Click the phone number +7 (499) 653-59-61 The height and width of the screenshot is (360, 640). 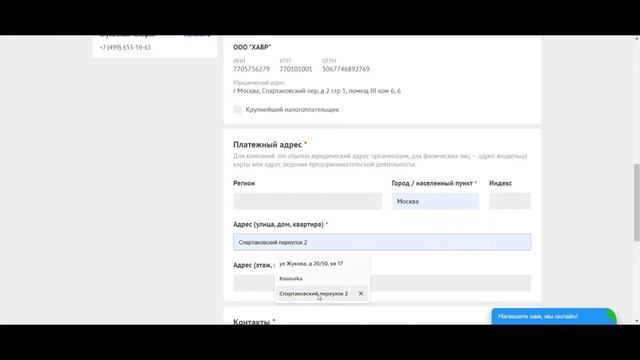coord(125,47)
